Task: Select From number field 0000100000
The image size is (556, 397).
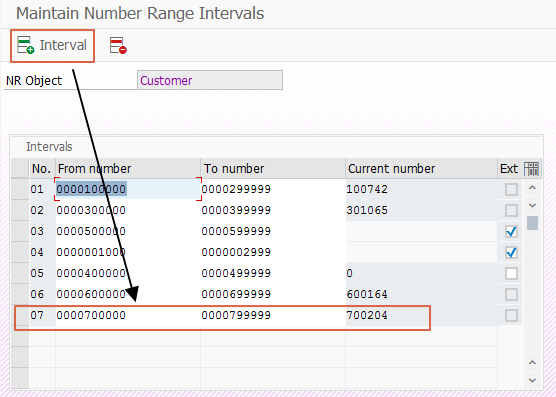Action: click(x=128, y=189)
